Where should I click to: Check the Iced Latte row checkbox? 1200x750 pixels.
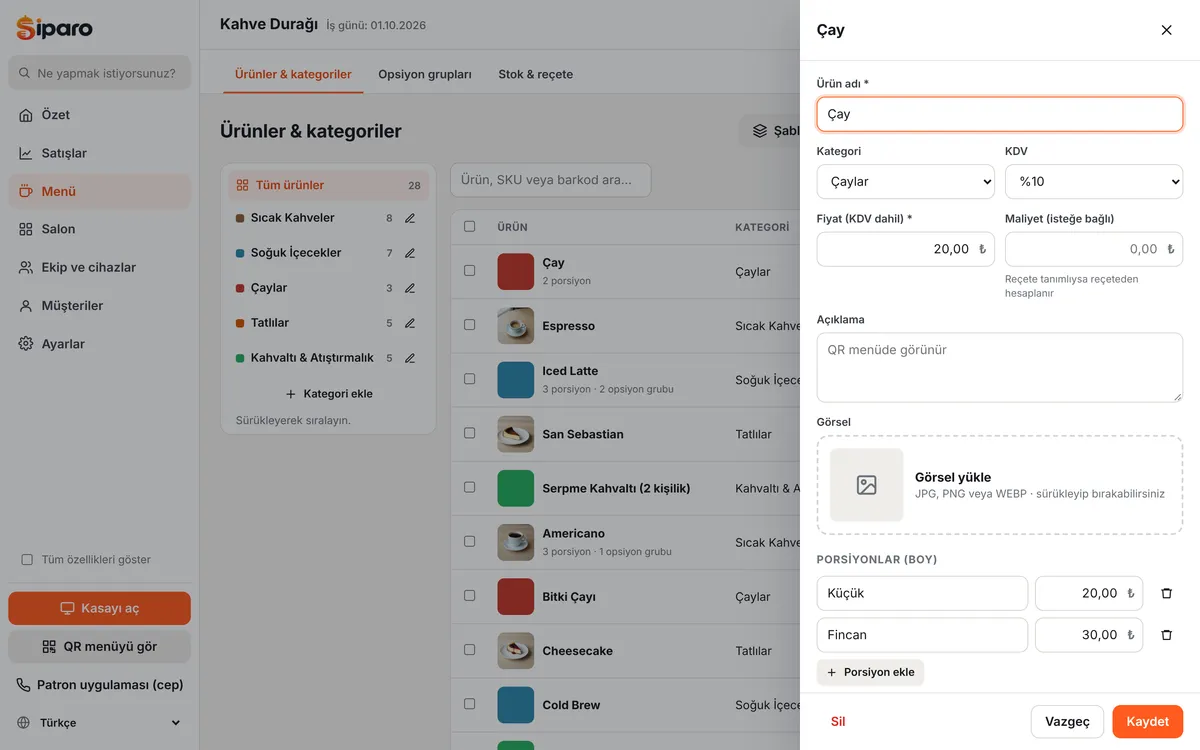pyautogui.click(x=470, y=379)
